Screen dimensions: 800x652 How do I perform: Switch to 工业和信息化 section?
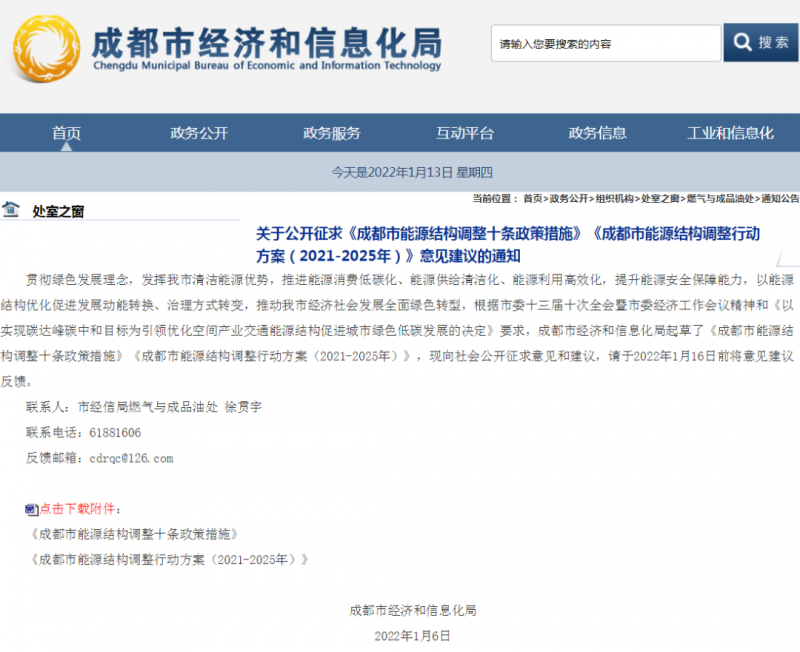coord(730,133)
